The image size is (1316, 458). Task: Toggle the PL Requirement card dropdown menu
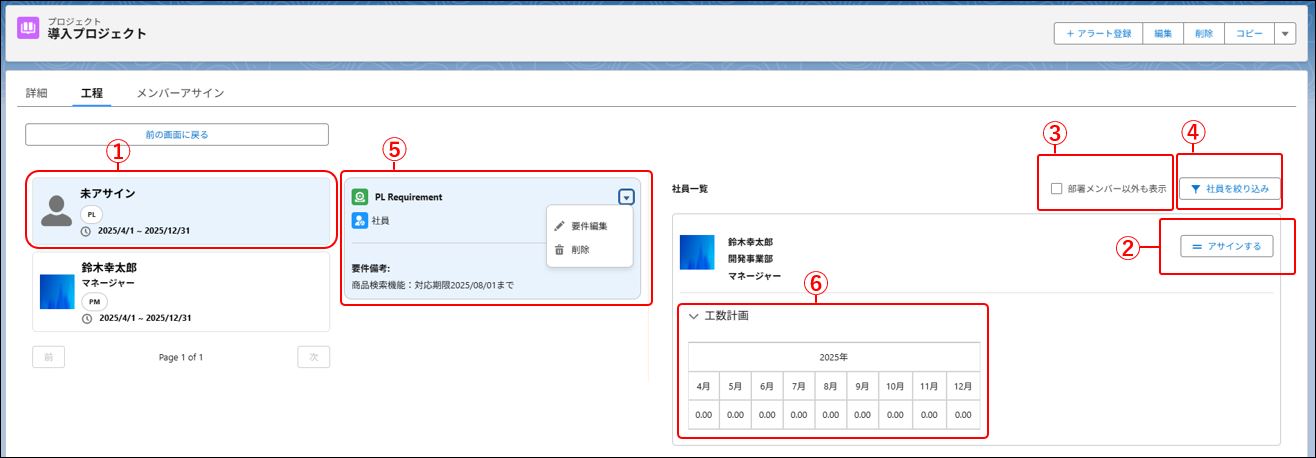pyautogui.click(x=626, y=197)
